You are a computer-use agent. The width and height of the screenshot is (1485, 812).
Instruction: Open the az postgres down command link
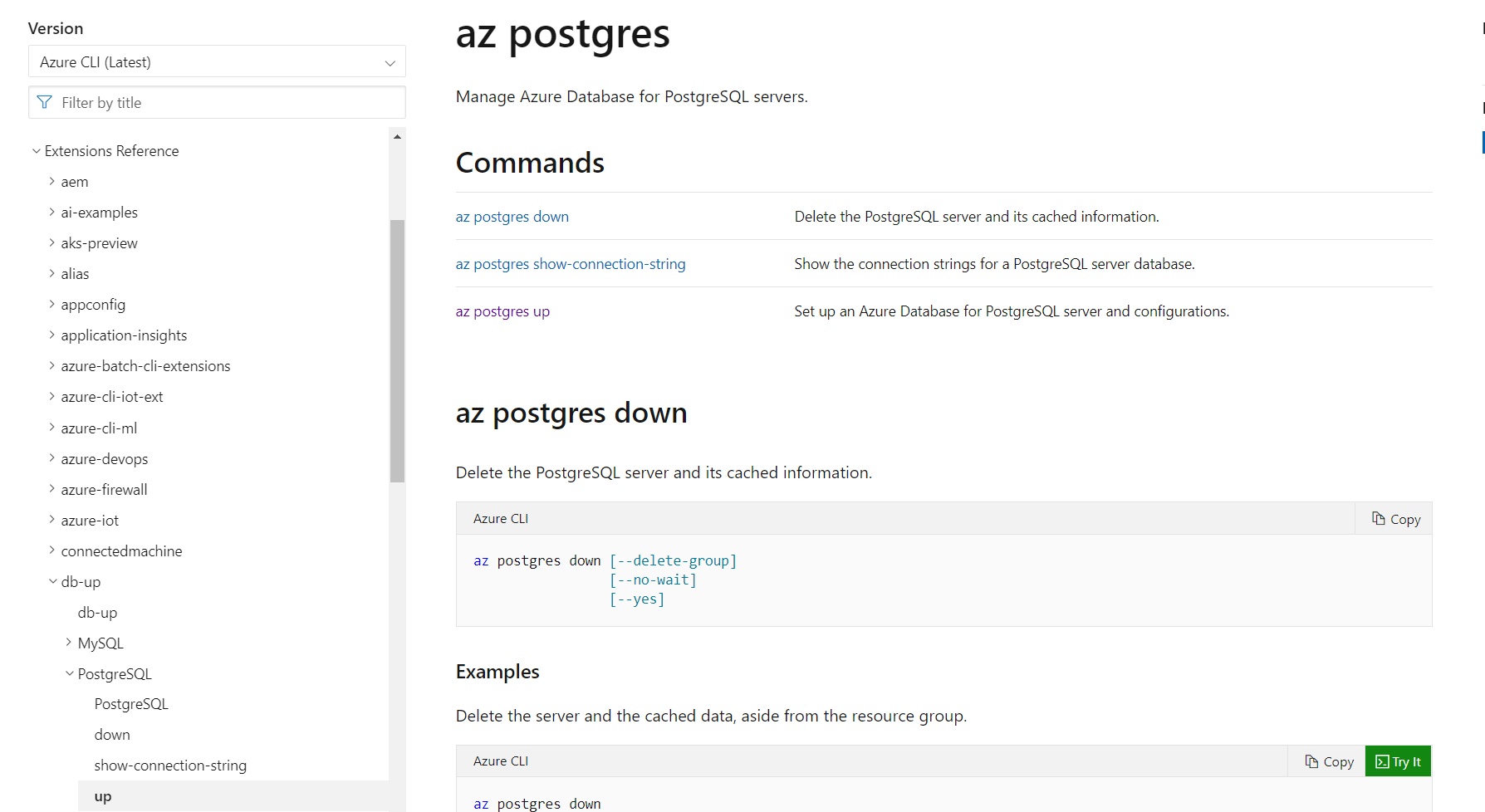[x=512, y=216]
